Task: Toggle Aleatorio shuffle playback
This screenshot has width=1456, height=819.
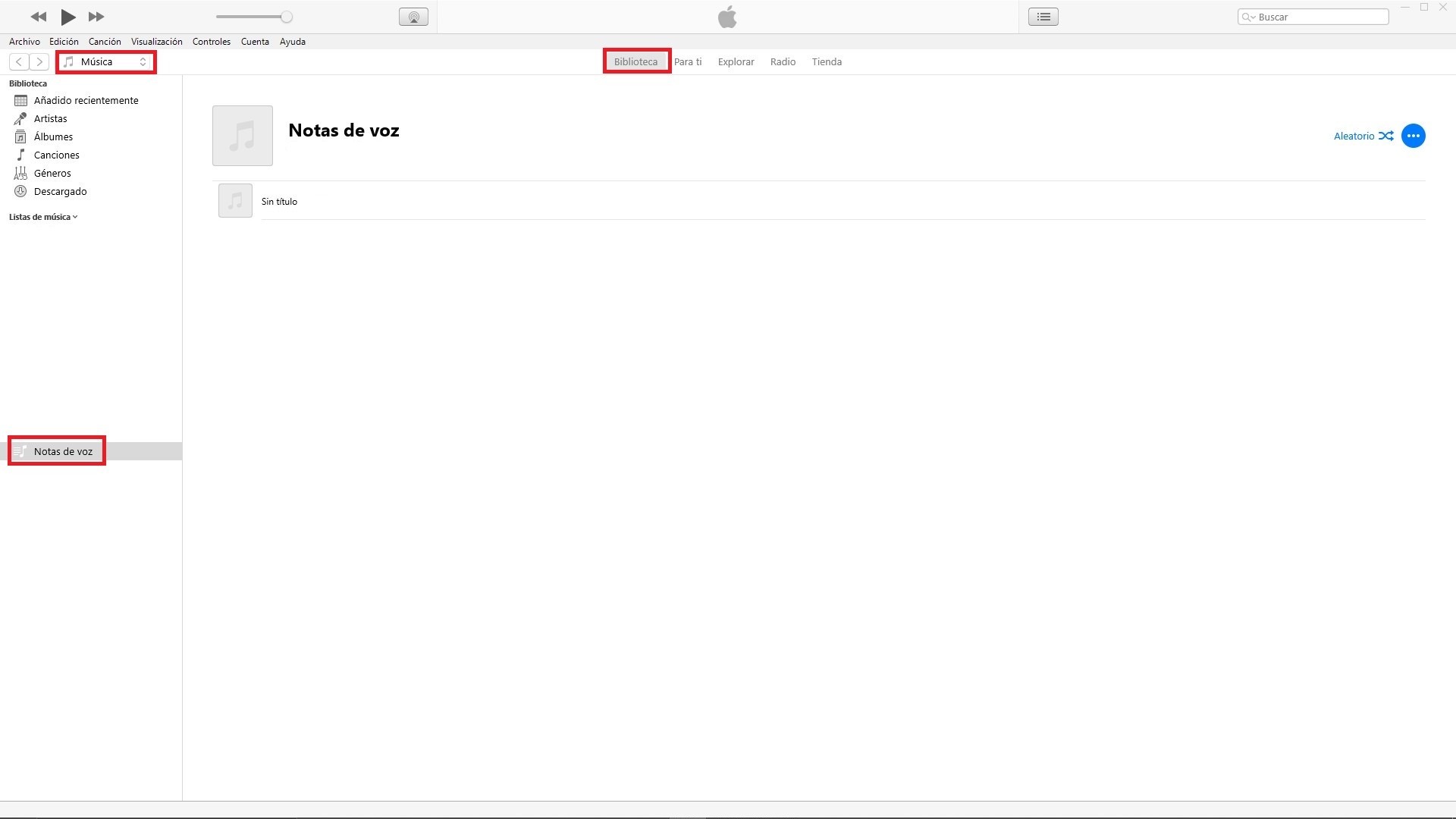Action: click(1363, 136)
